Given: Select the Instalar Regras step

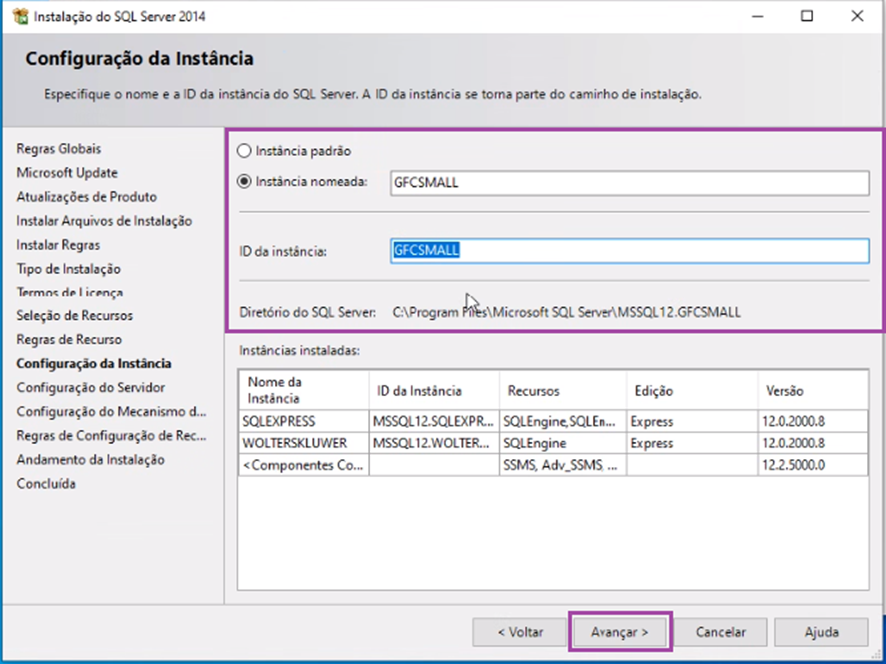Looking at the screenshot, I should click(58, 245).
